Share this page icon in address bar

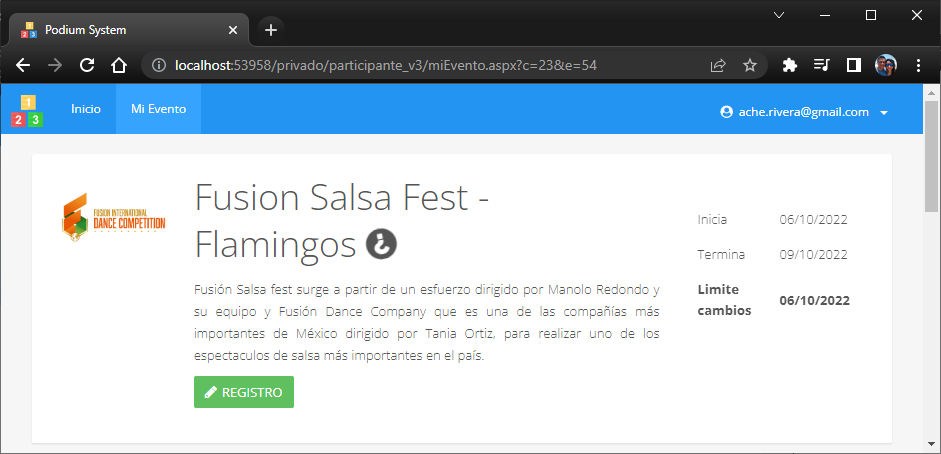pyautogui.click(x=718, y=65)
